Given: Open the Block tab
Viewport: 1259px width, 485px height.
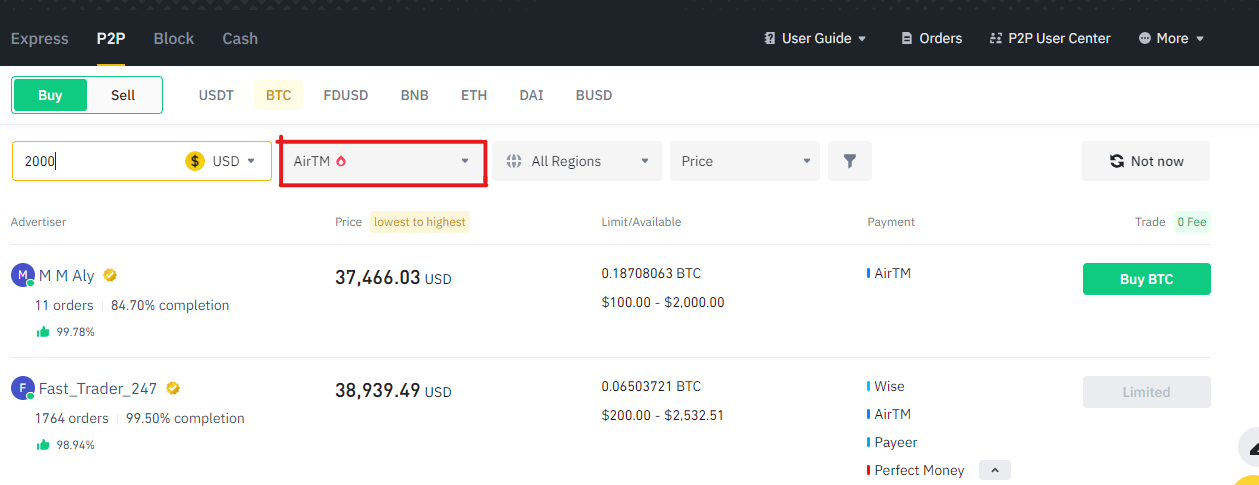Looking at the screenshot, I should pyautogui.click(x=174, y=38).
